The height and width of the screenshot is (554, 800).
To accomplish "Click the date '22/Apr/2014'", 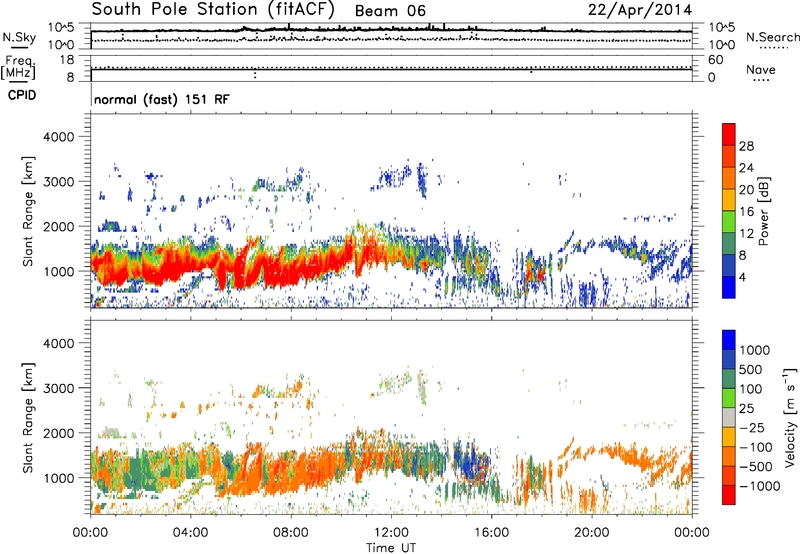I will coord(640,10).
